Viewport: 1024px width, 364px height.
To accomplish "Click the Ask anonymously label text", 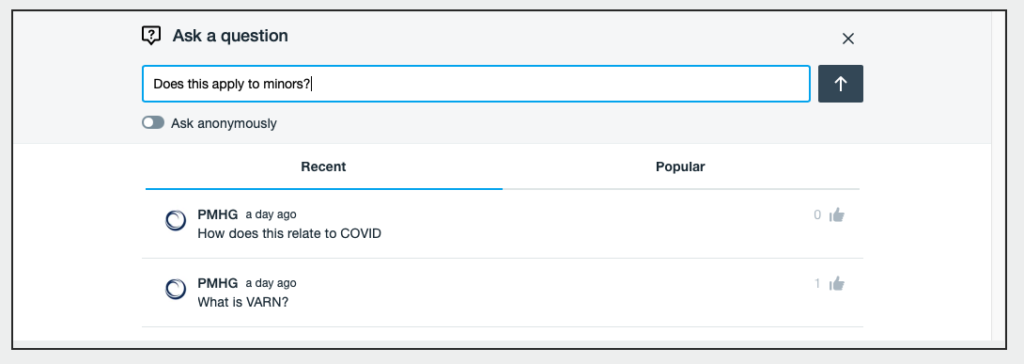I will [224, 124].
